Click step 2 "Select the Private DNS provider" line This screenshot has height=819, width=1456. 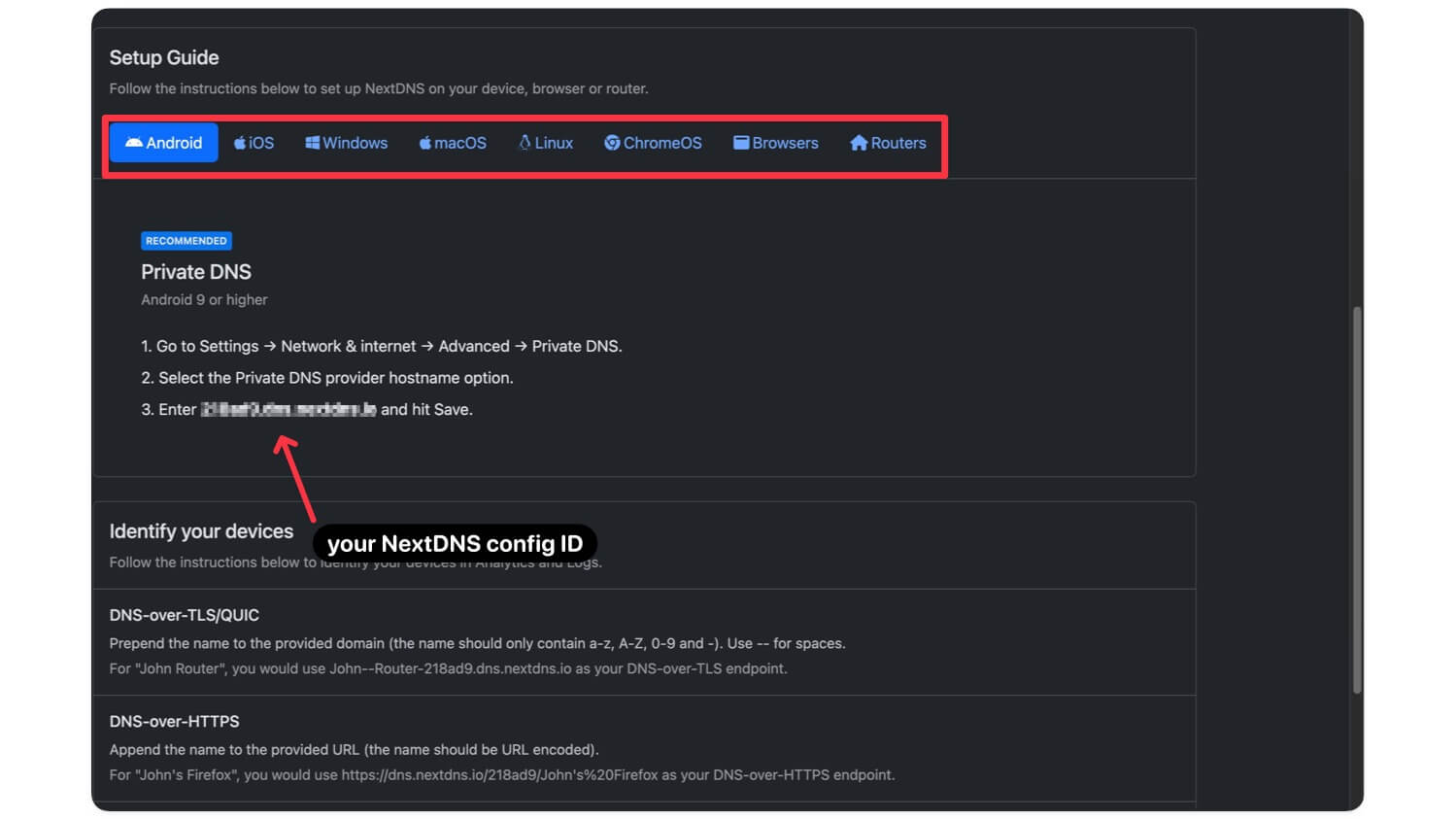(x=327, y=378)
